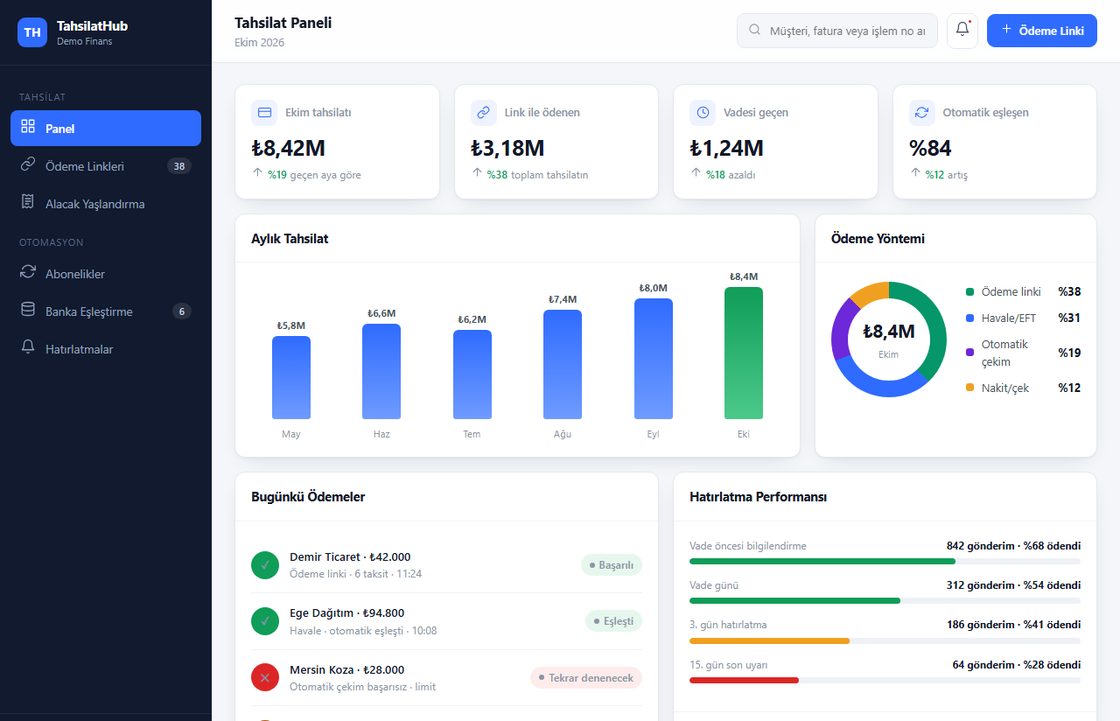Viewport: 1120px width, 721px height.
Task: Click the magnifier icon in search box
Action: point(754,30)
